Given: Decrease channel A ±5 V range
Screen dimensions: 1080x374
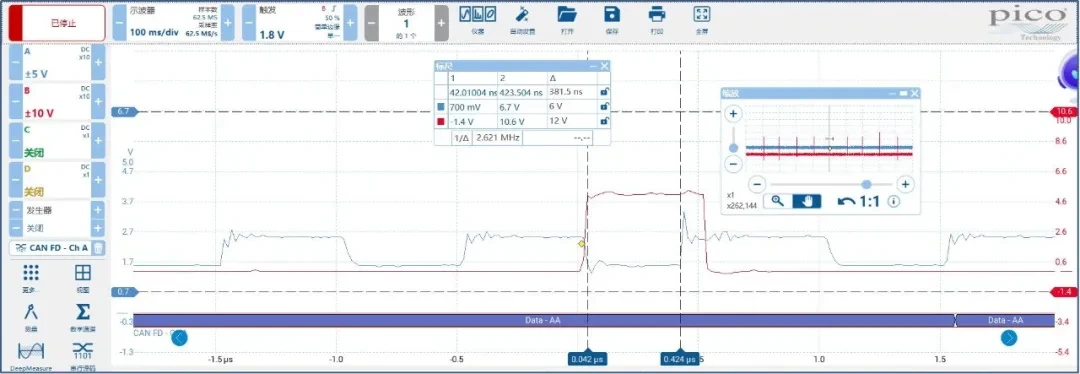Looking at the screenshot, I should (15, 63).
